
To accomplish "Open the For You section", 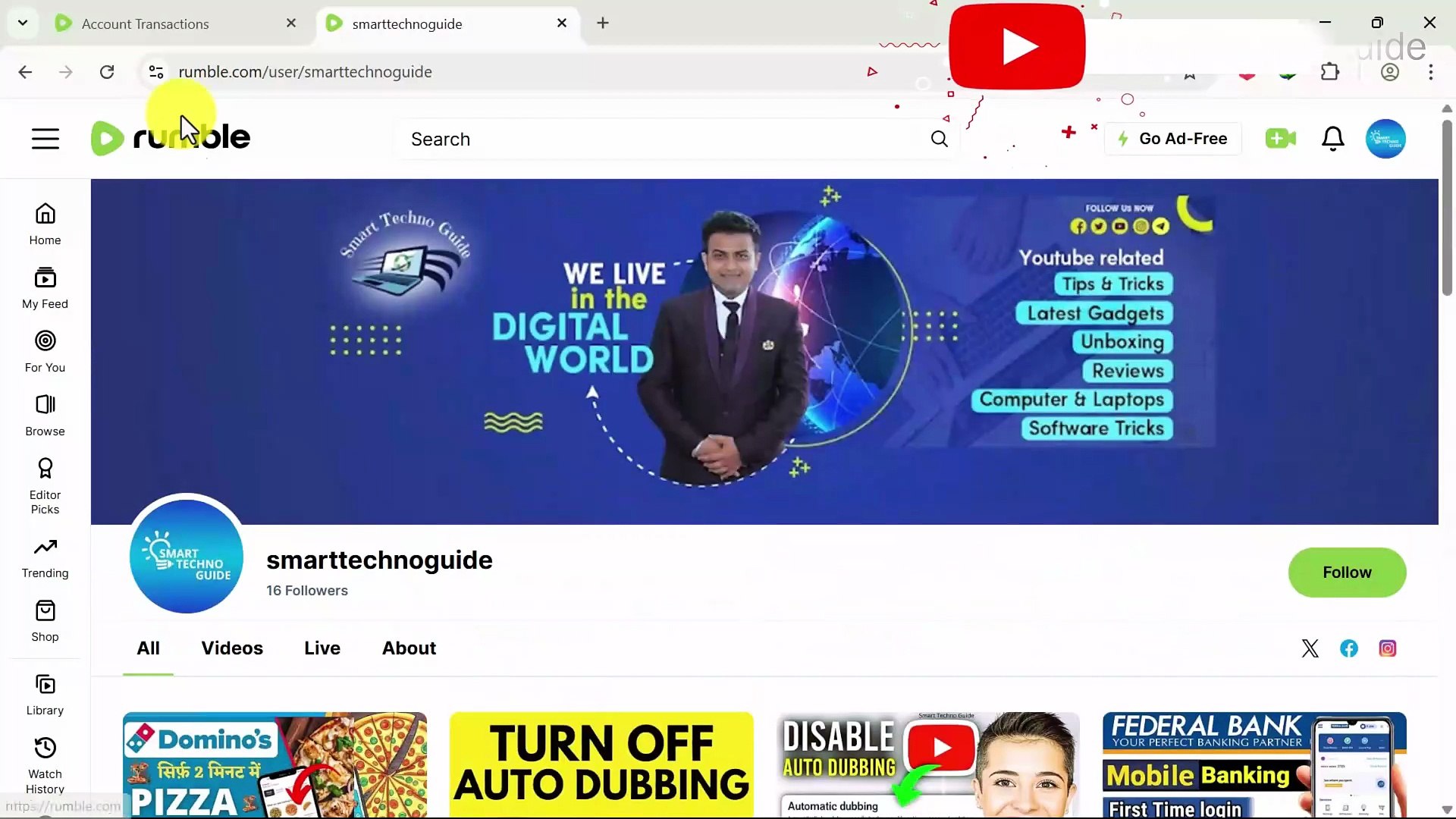I will pyautogui.click(x=44, y=350).
